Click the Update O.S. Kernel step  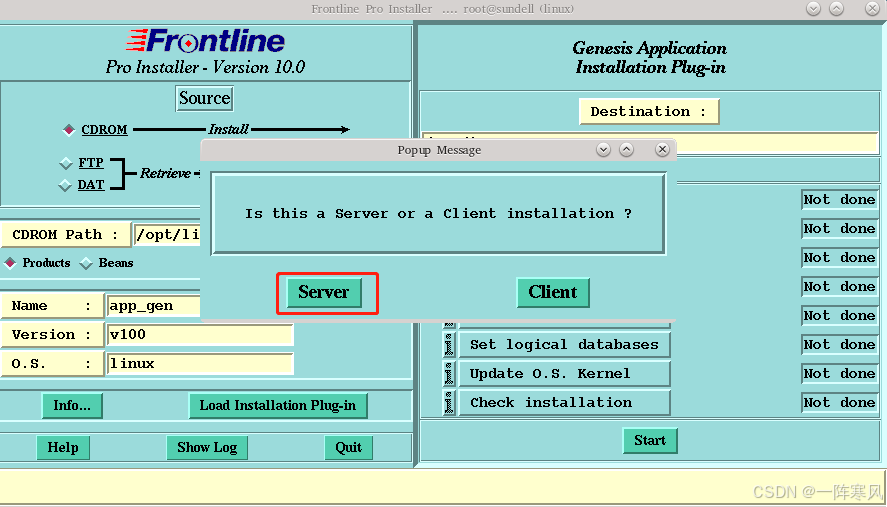point(564,373)
